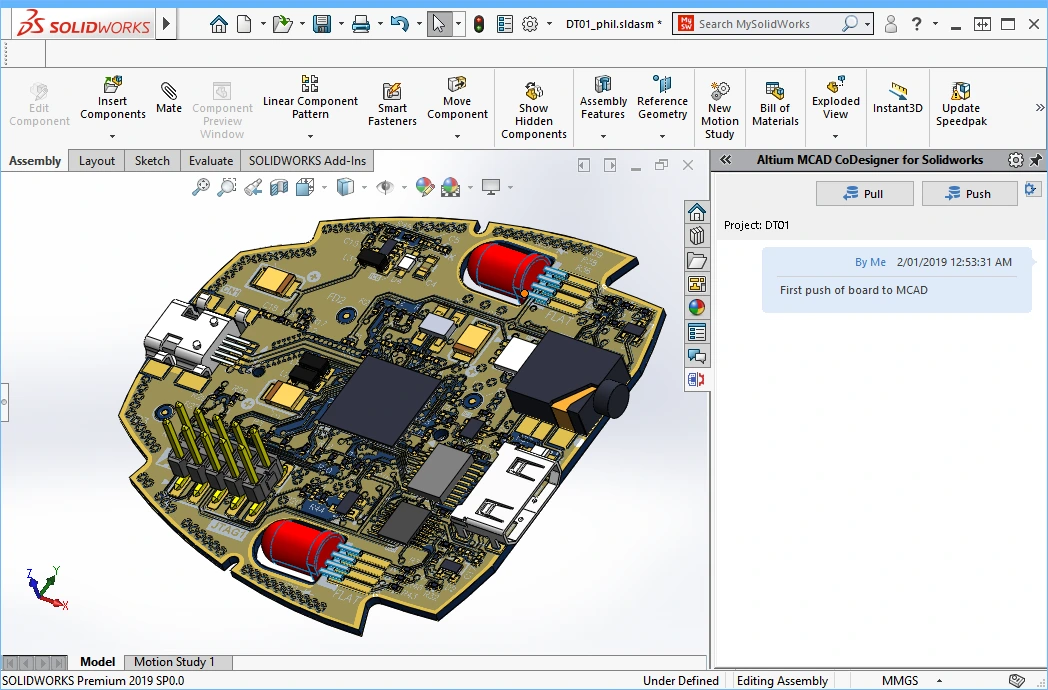The width and height of the screenshot is (1048, 690).
Task: Open the Appearances task pane color ball
Action: 697,308
